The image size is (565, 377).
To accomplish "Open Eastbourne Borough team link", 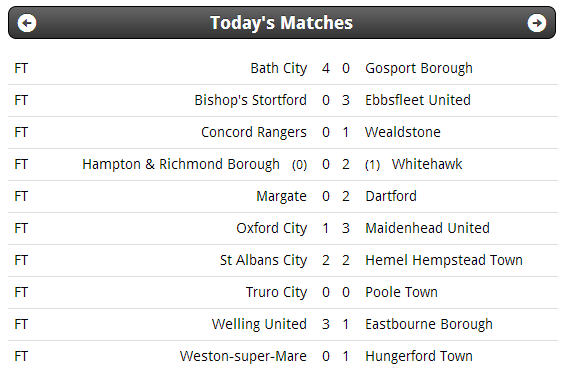I will [429, 324].
